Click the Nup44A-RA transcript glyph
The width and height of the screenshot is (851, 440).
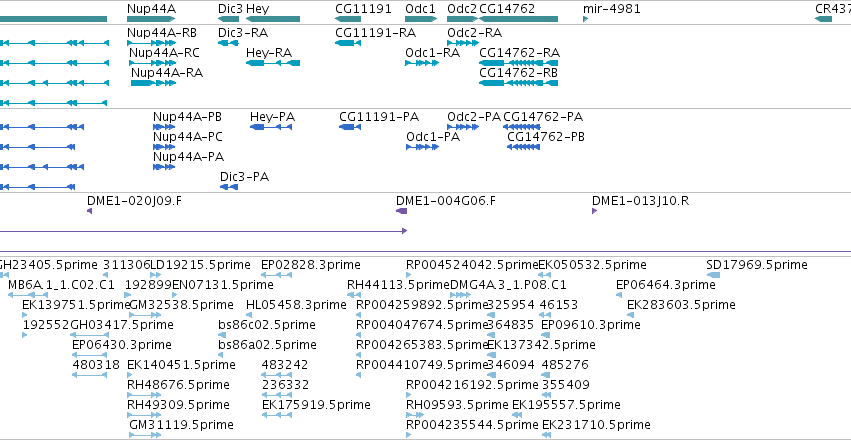(x=154, y=83)
